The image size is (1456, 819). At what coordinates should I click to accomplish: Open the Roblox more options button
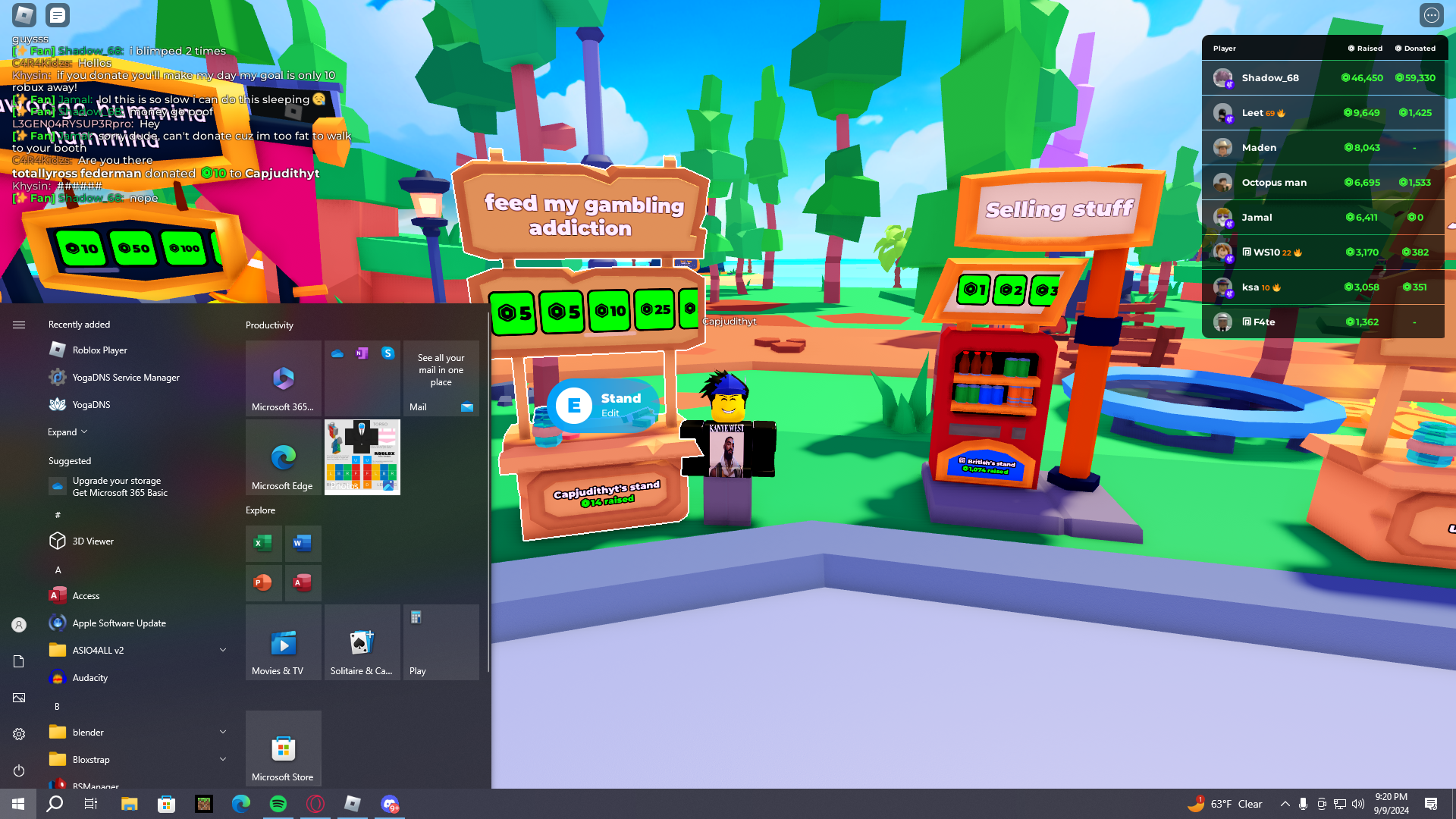coord(1431,15)
